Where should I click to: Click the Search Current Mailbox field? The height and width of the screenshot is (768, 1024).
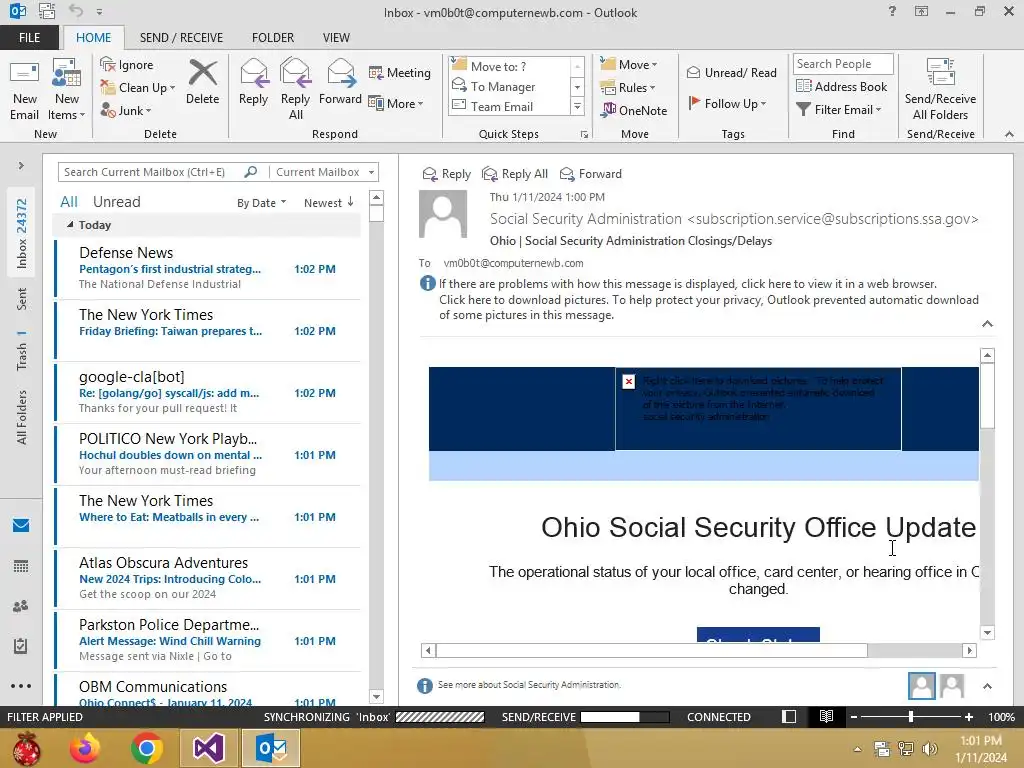click(x=151, y=172)
